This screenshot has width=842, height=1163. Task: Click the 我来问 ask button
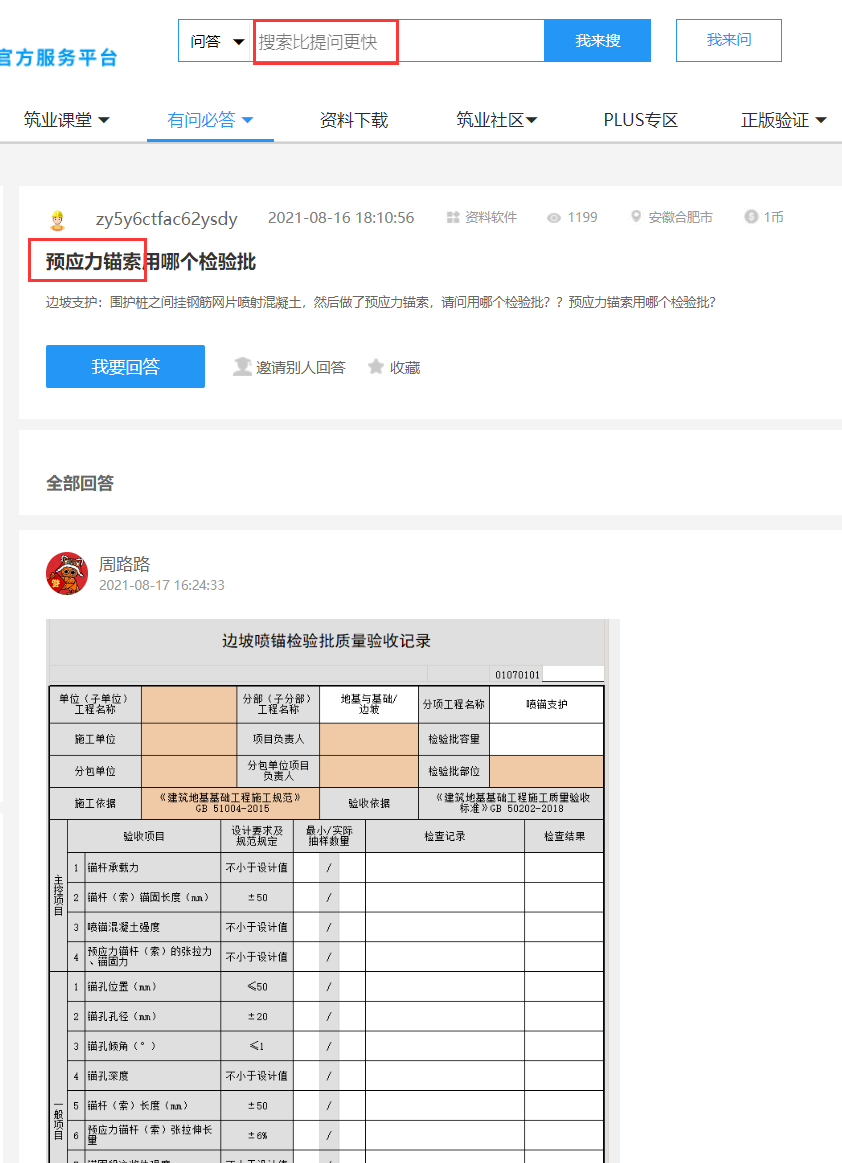(728, 40)
